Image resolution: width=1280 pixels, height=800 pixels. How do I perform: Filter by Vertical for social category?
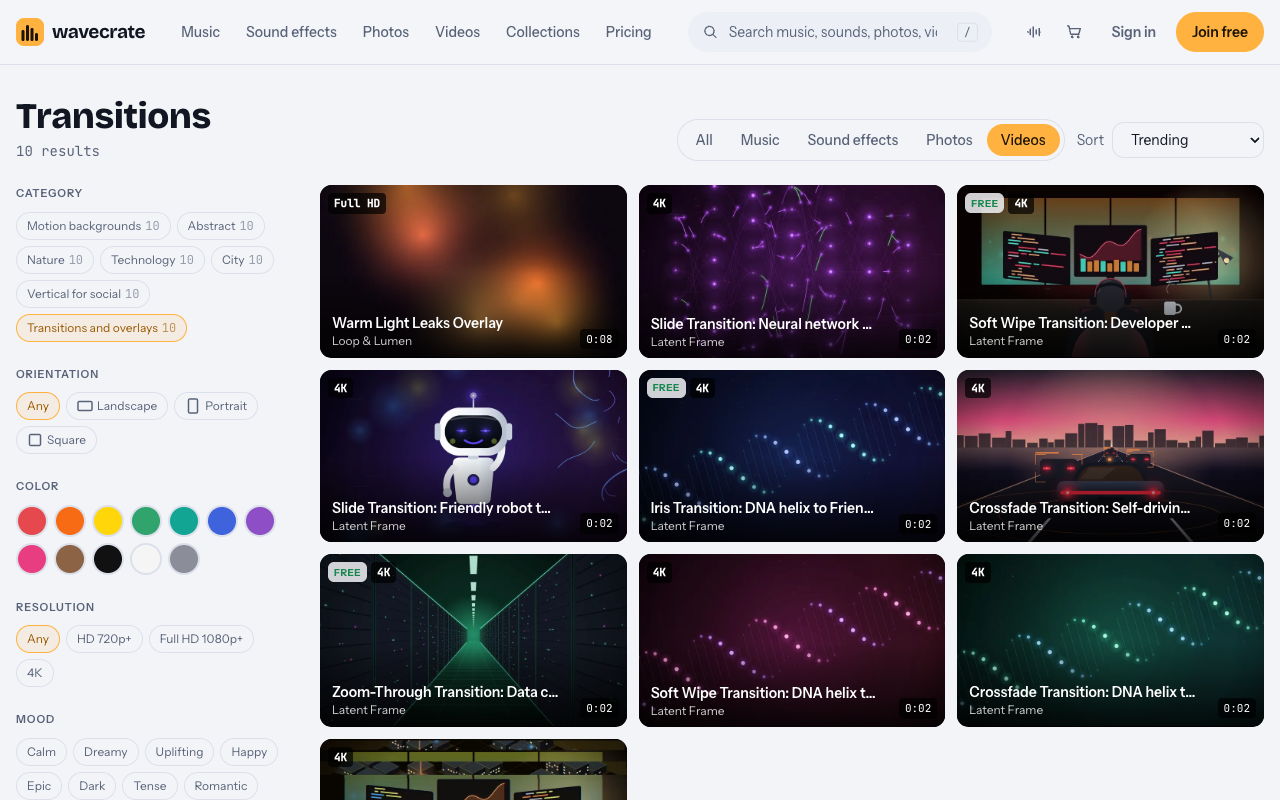[83, 294]
